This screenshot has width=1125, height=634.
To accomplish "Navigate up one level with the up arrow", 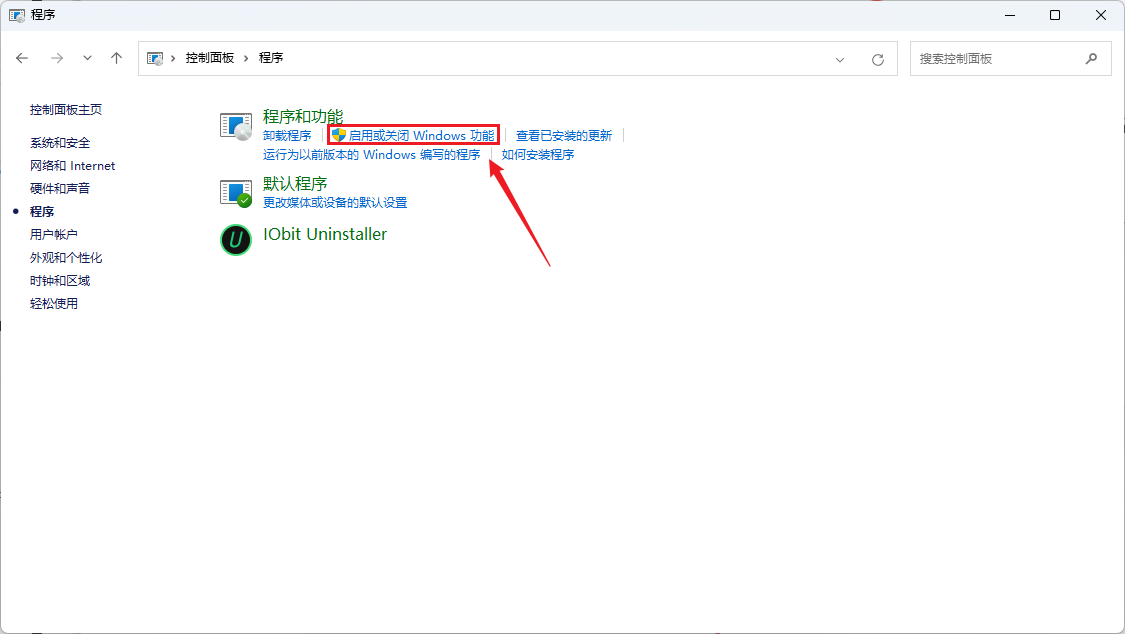I will pos(116,58).
